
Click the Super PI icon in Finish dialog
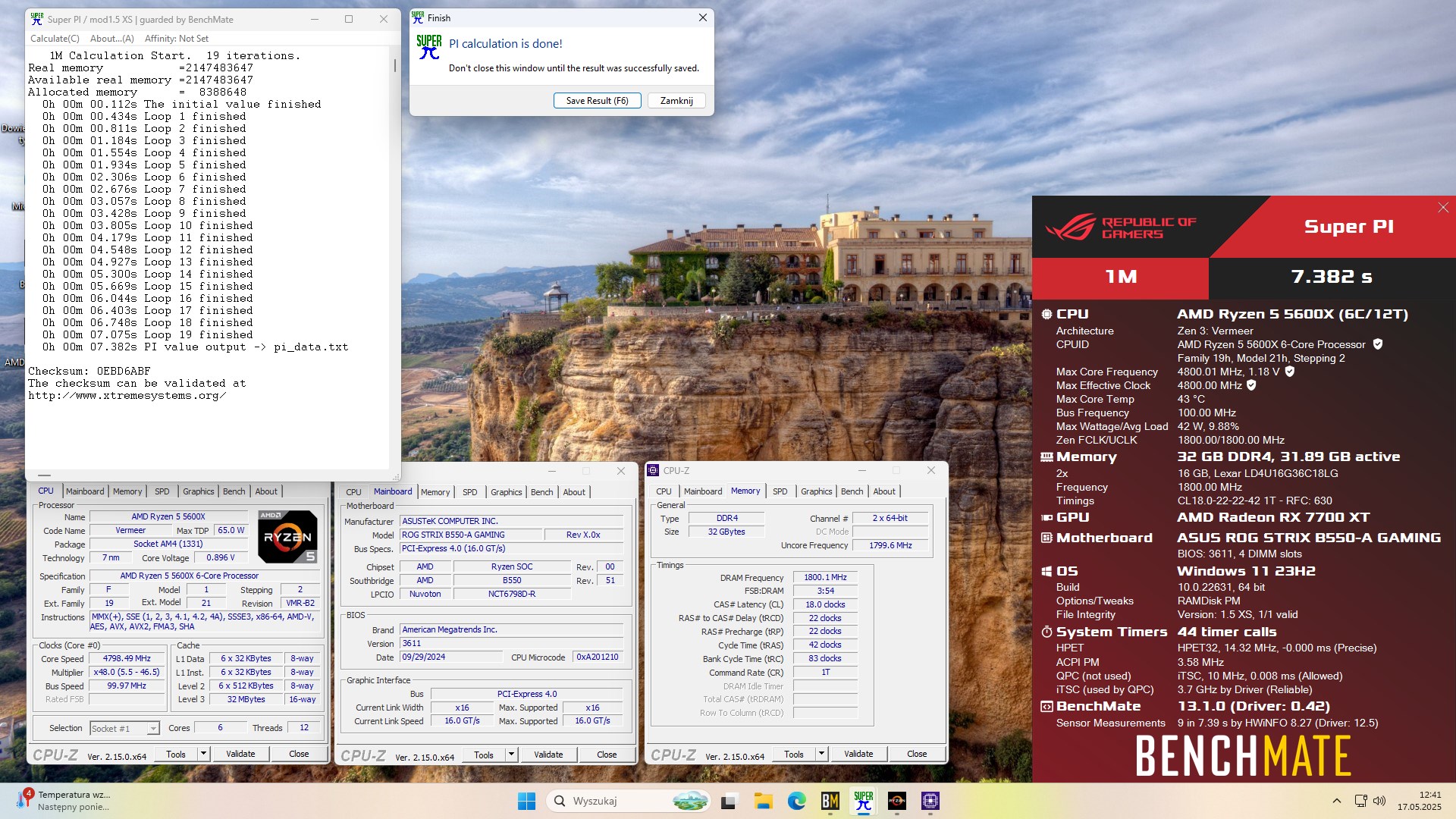428,47
